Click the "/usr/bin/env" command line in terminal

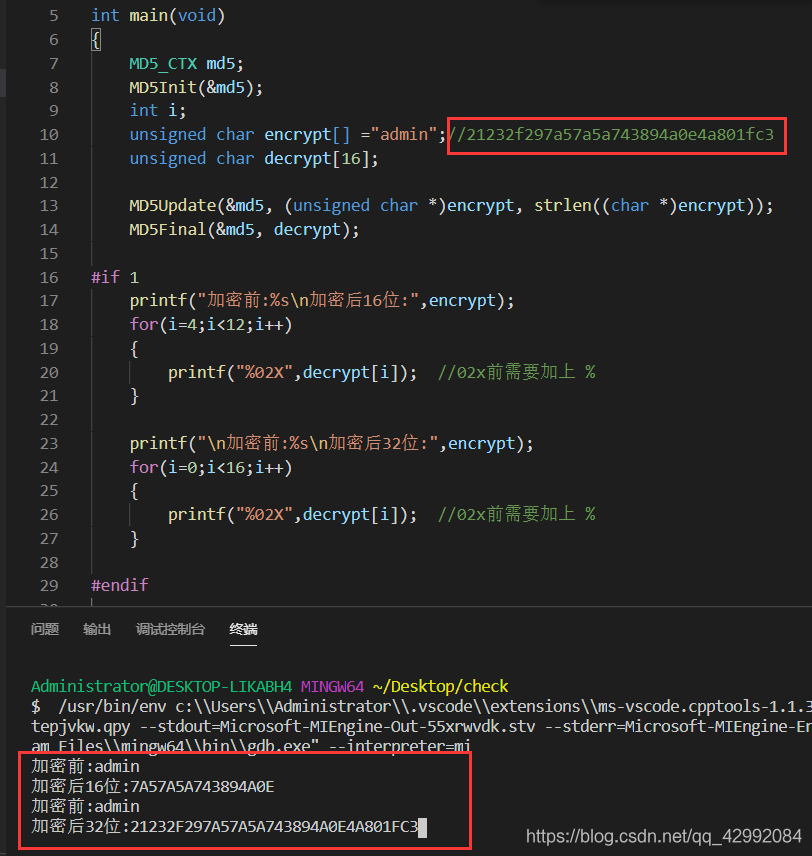422,706
